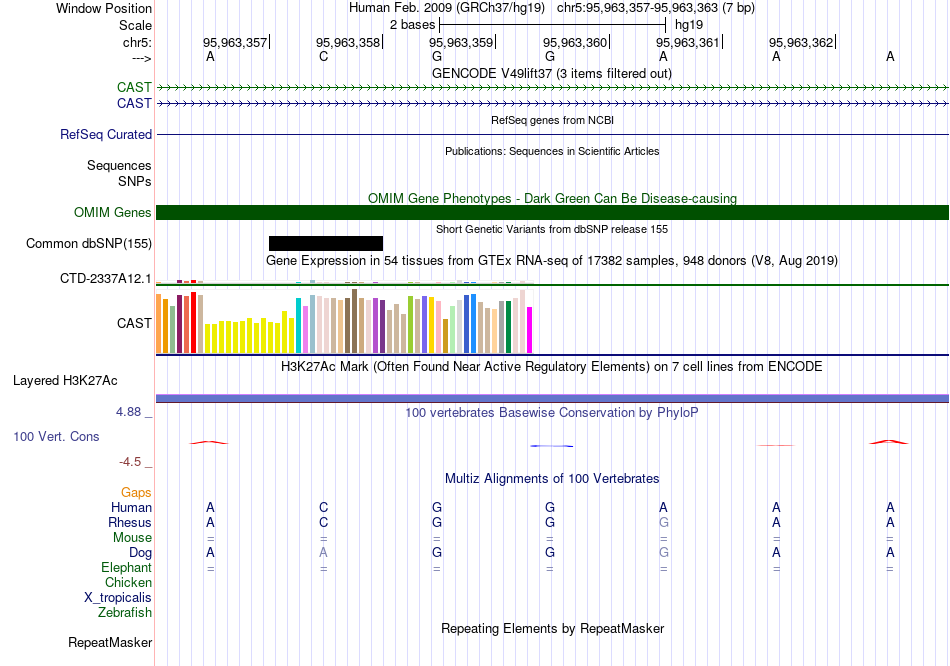This screenshot has height=666, width=950.
Task: Open the blue CAST track label
Action: (134, 104)
